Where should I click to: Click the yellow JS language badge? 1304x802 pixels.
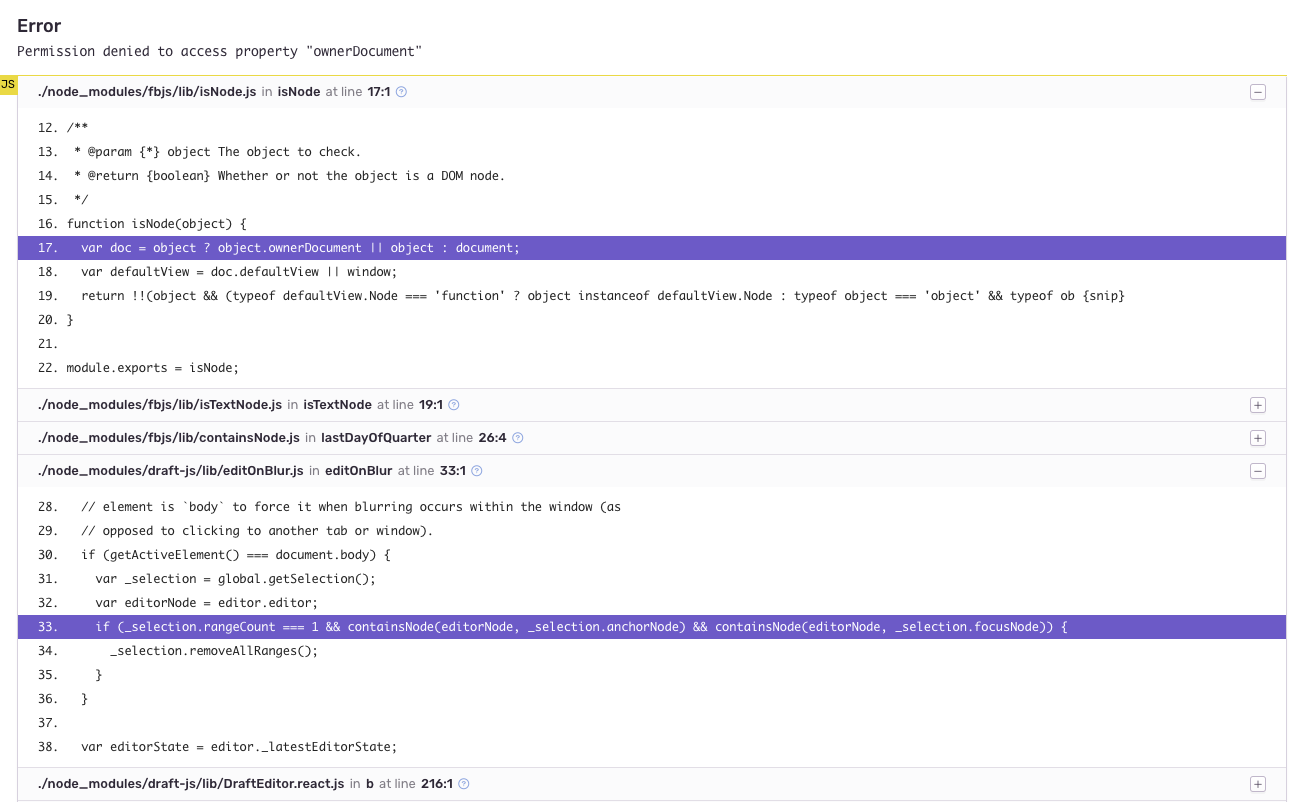(x=8, y=85)
